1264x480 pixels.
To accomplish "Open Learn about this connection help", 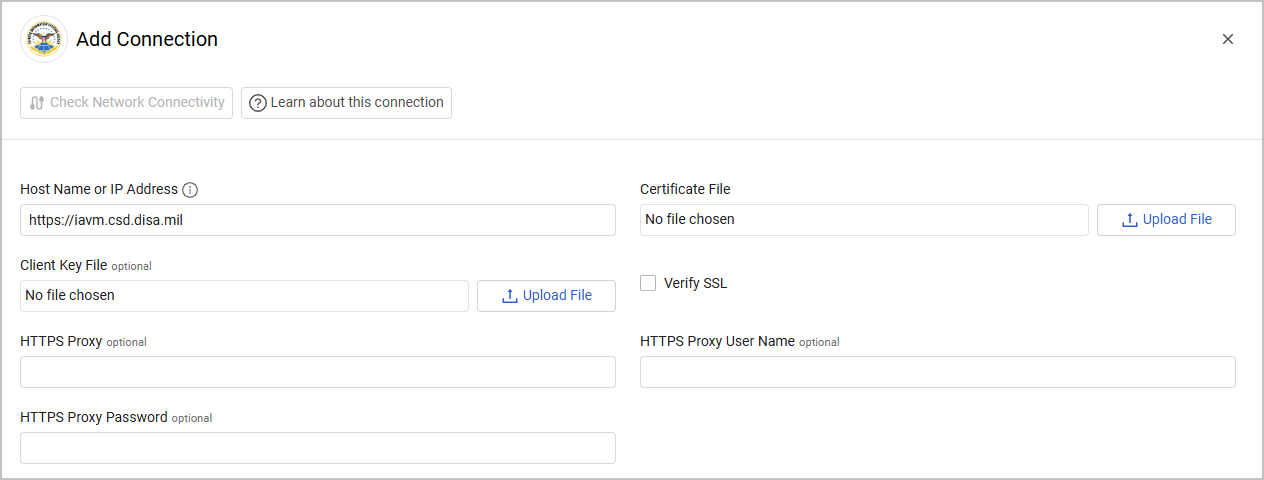I will pyautogui.click(x=346, y=103).
